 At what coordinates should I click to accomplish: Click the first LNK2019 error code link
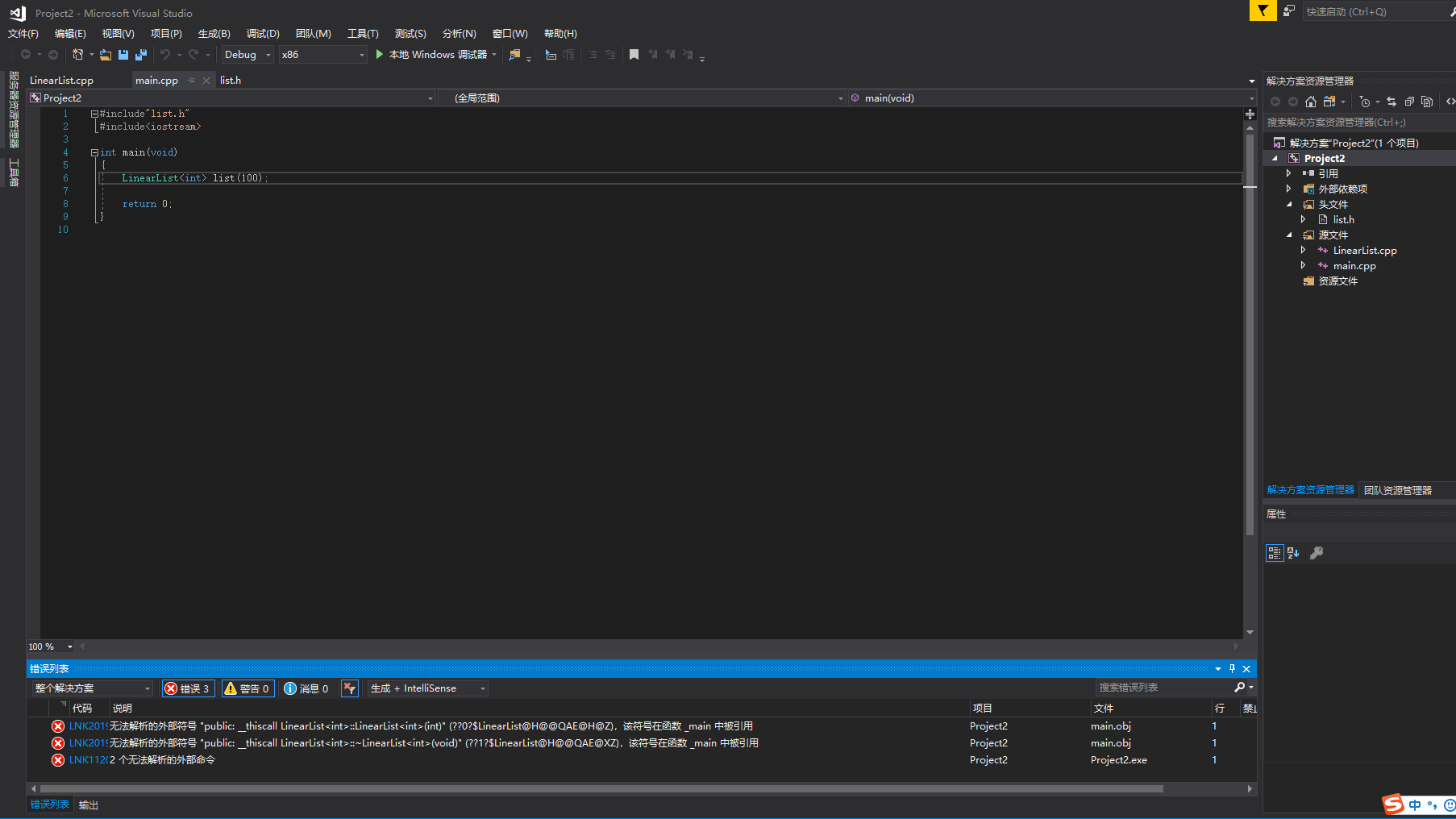pyautogui.click(x=88, y=726)
